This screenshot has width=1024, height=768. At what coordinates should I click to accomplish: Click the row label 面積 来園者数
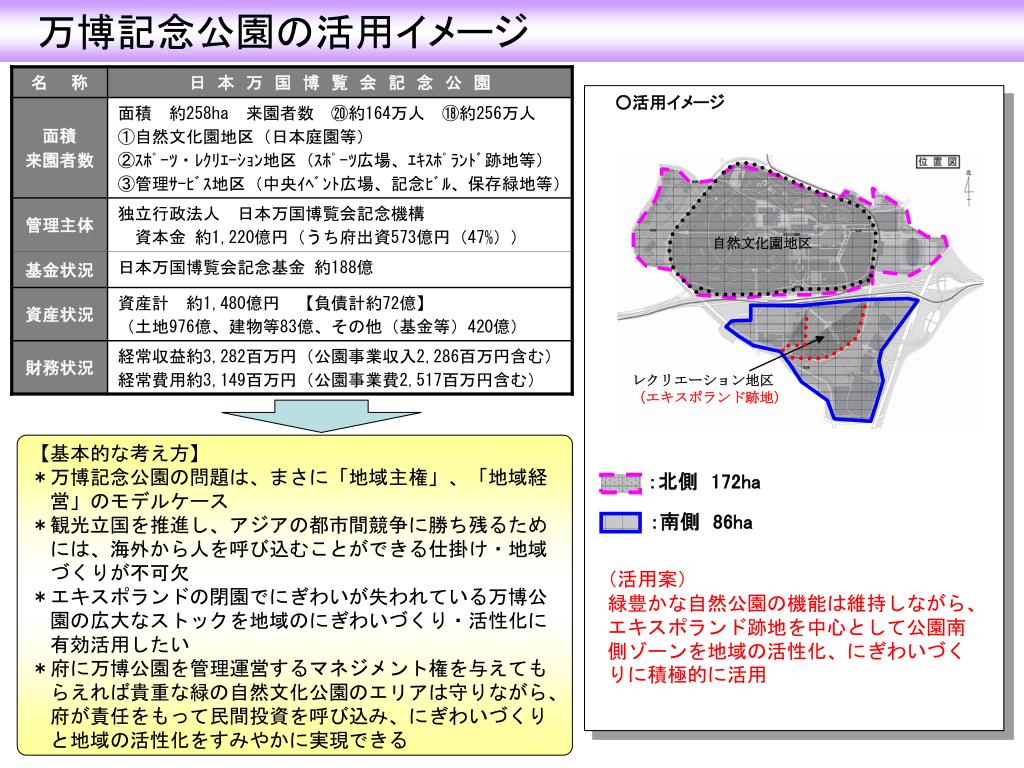tap(59, 148)
